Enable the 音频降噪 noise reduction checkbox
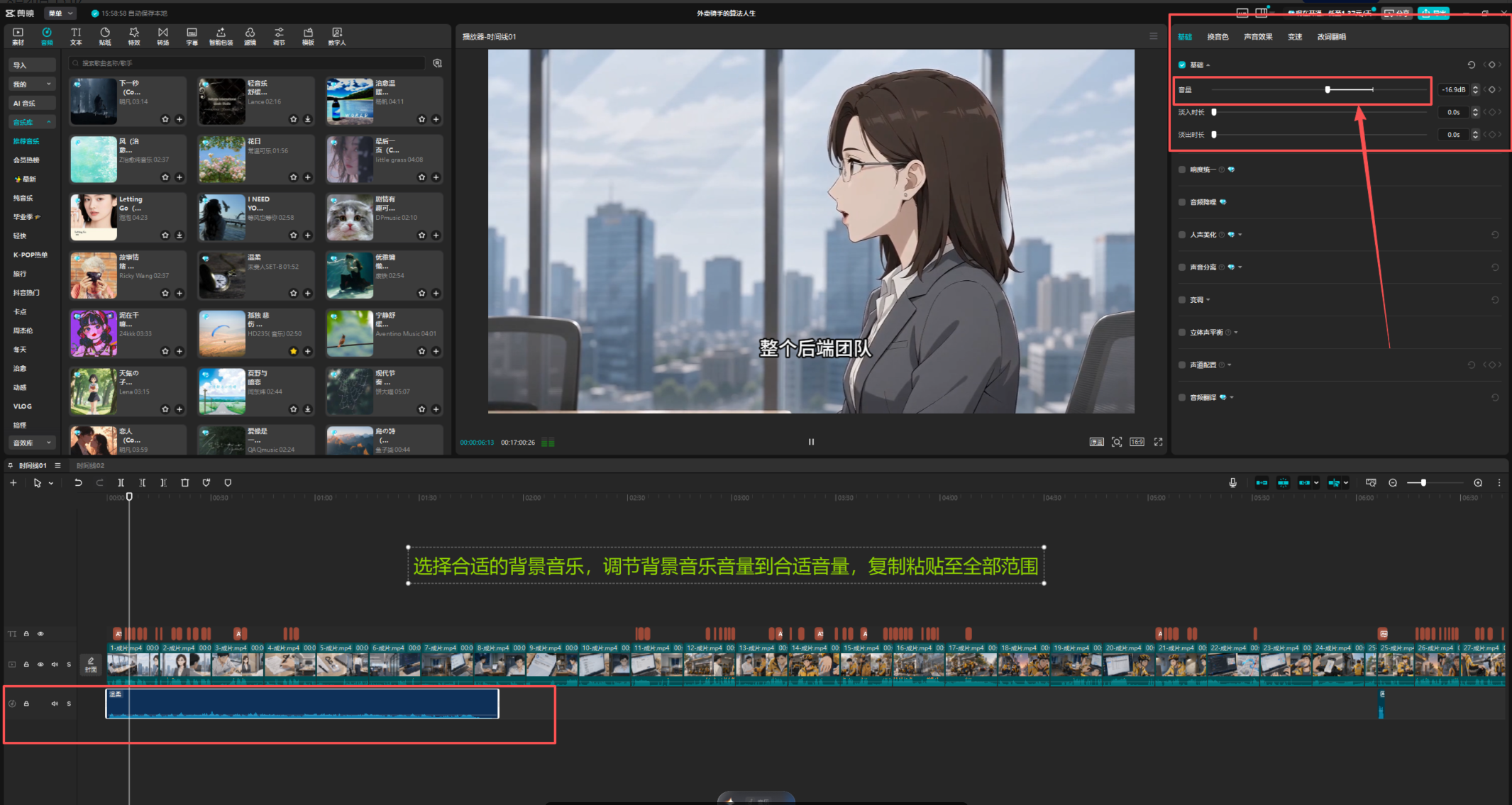Viewport: 1512px width, 805px height. [x=1182, y=202]
